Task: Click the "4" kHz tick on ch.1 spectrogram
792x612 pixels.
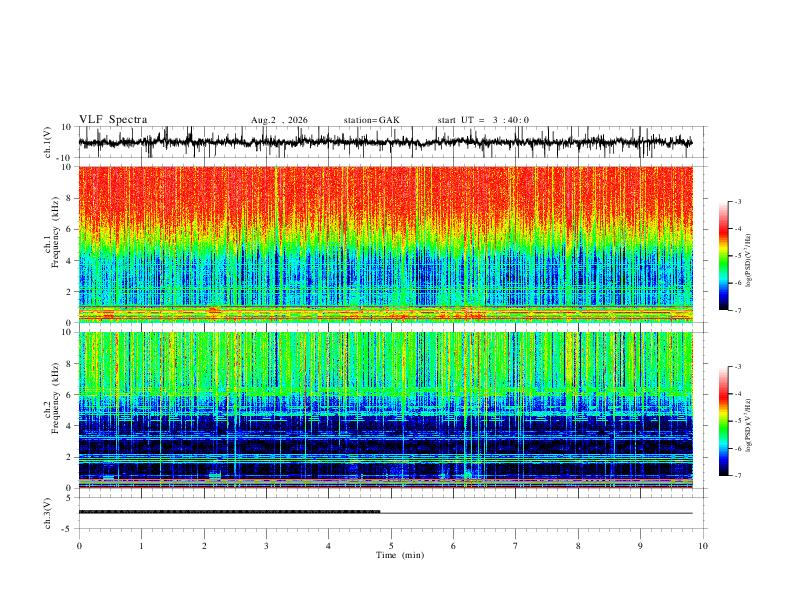Action: [x=69, y=261]
